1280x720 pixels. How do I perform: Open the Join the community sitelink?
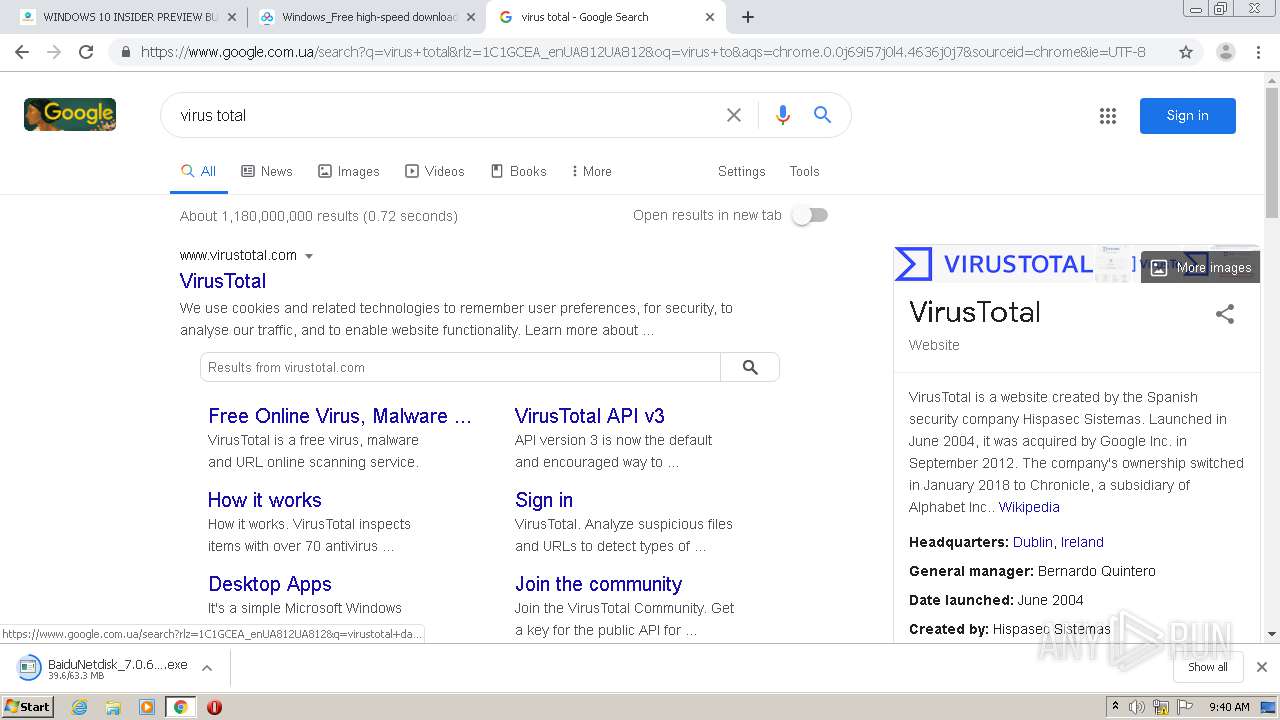click(x=598, y=584)
